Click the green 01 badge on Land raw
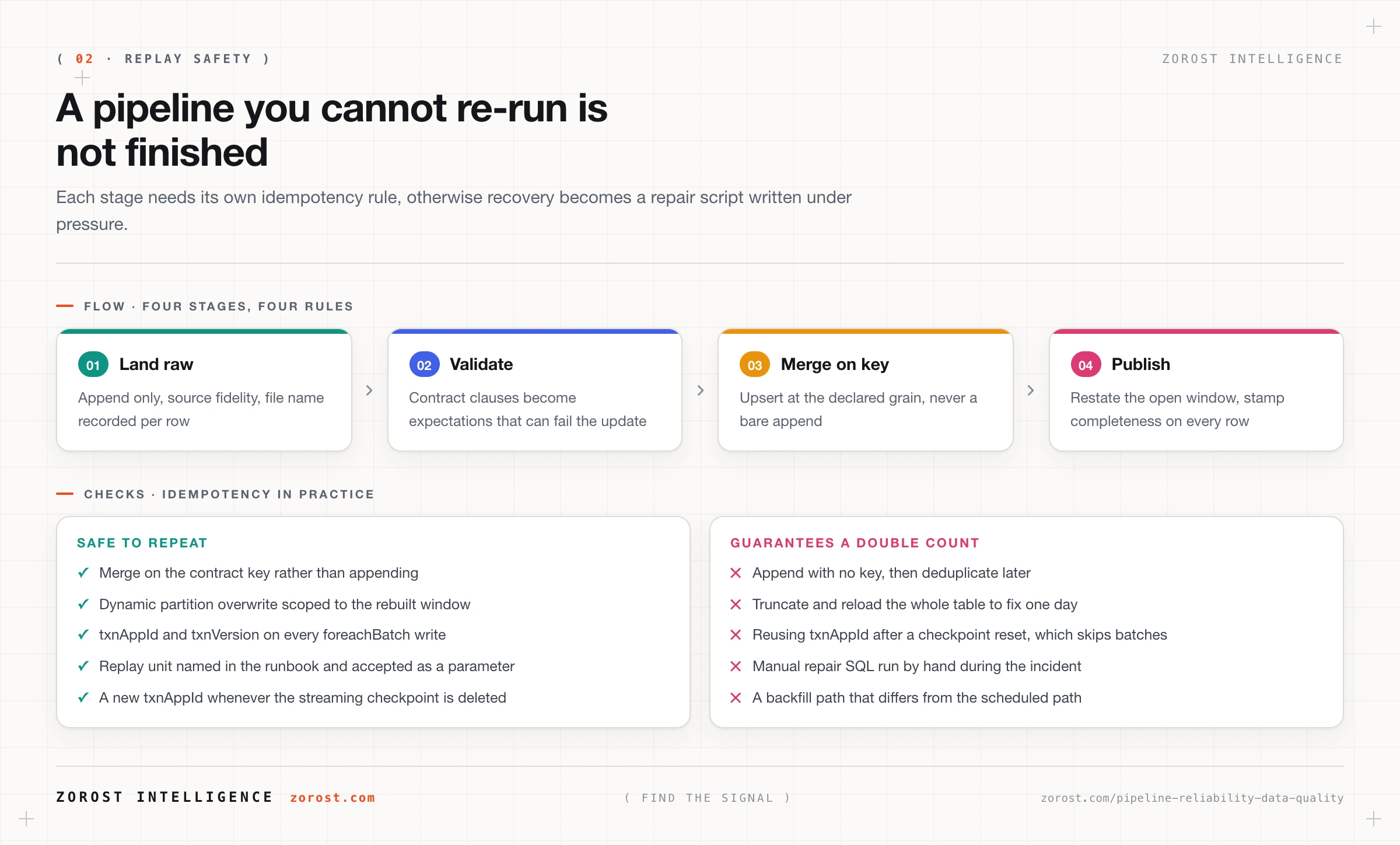The height and width of the screenshot is (845, 1400). [93, 365]
